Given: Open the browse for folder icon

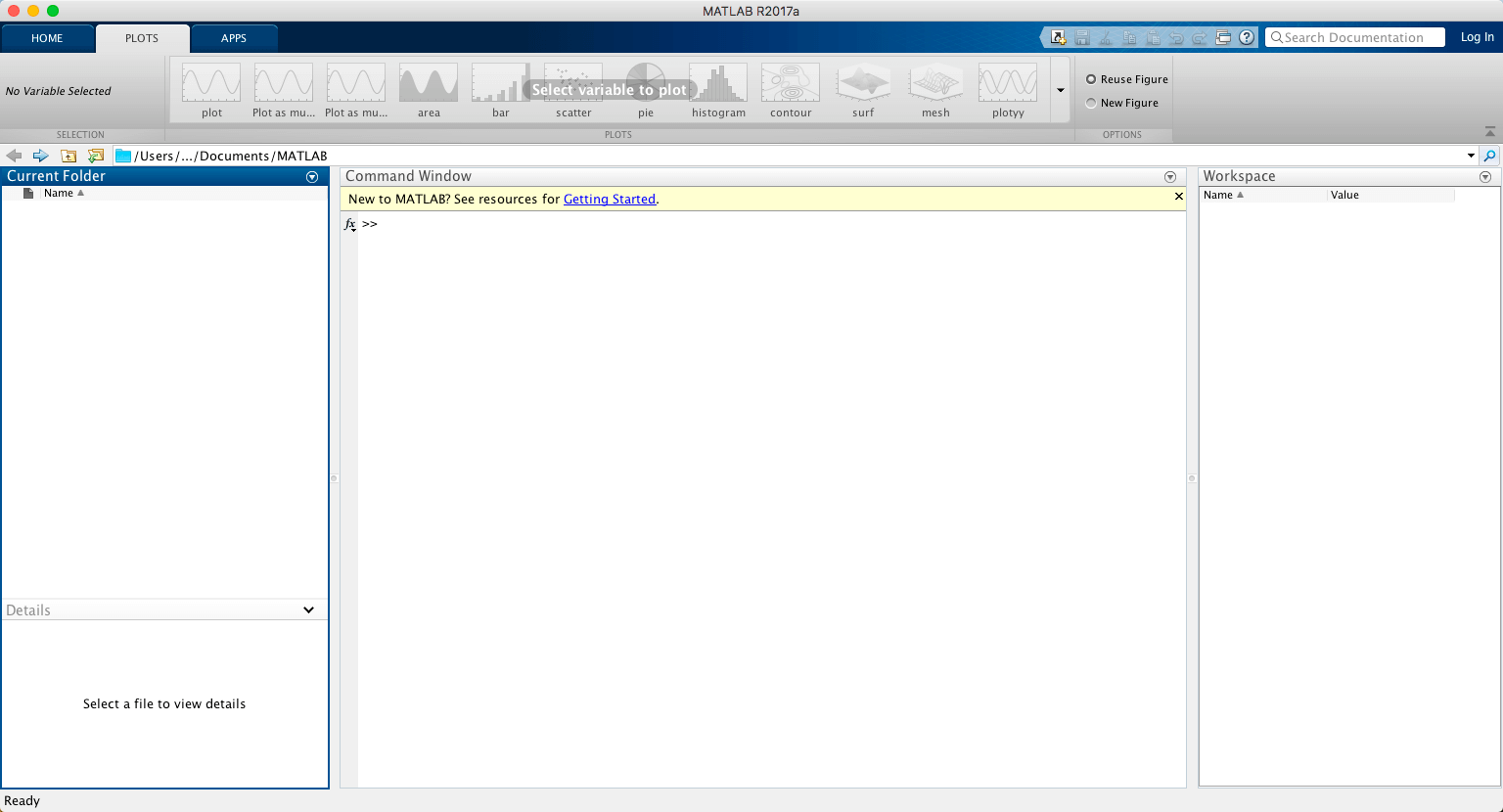Looking at the screenshot, I should 95,156.
